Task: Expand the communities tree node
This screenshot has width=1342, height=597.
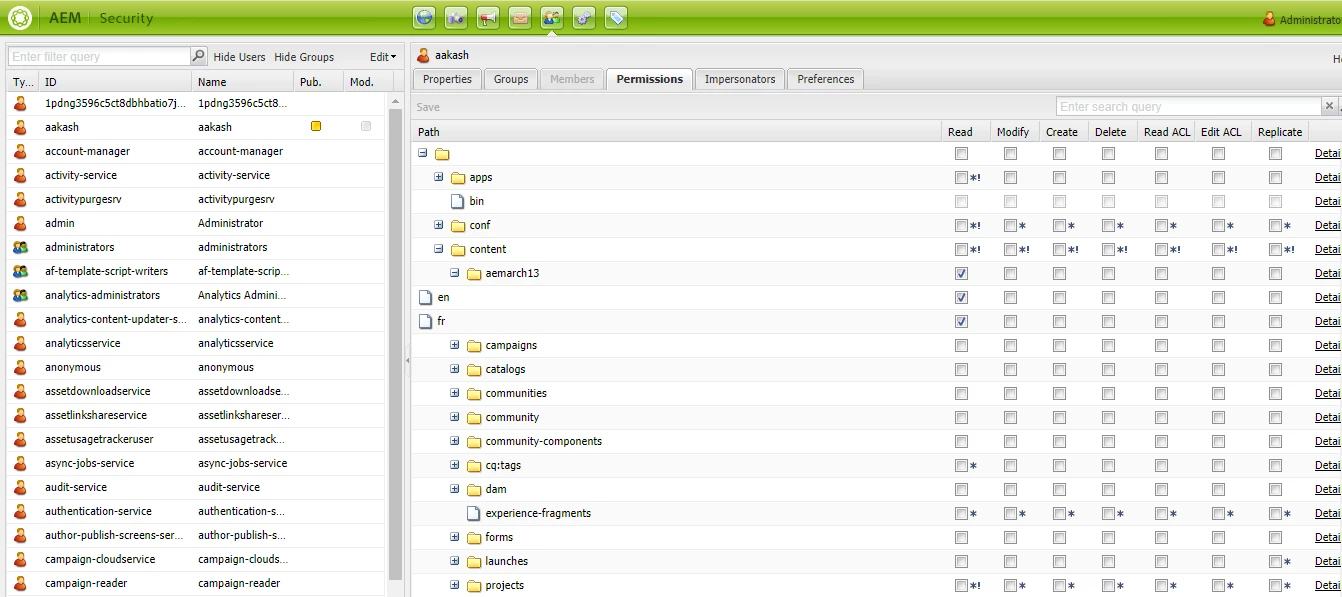Action: click(x=454, y=393)
